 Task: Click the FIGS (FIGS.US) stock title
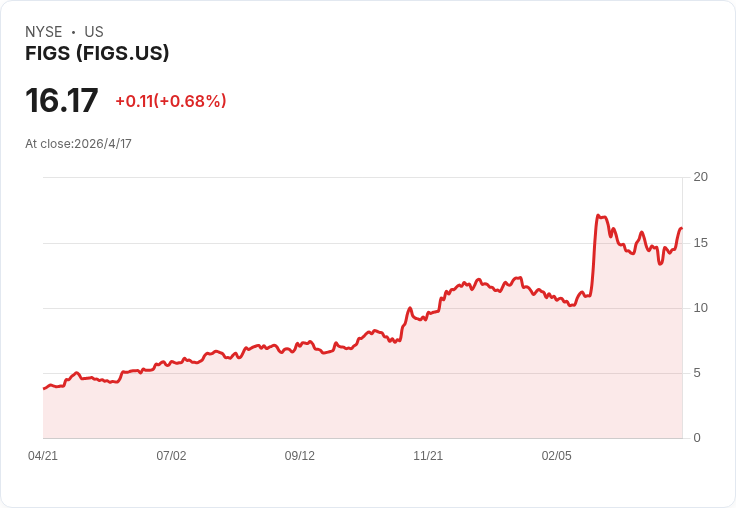97,53
